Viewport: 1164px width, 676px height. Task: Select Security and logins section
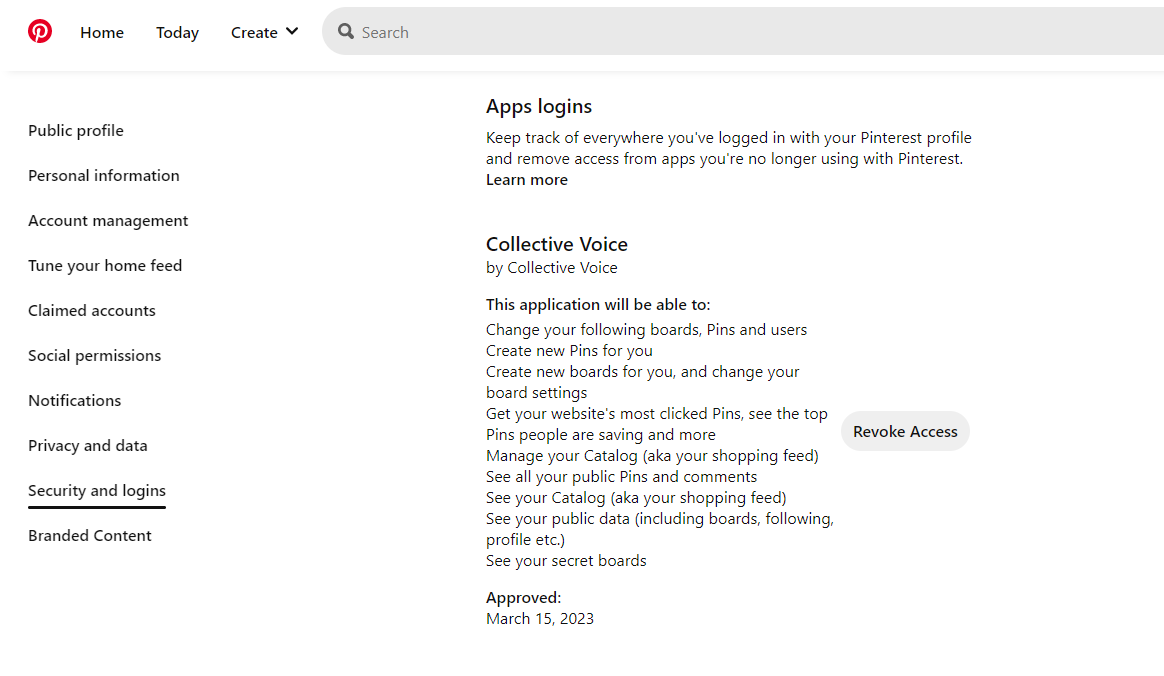pos(97,491)
